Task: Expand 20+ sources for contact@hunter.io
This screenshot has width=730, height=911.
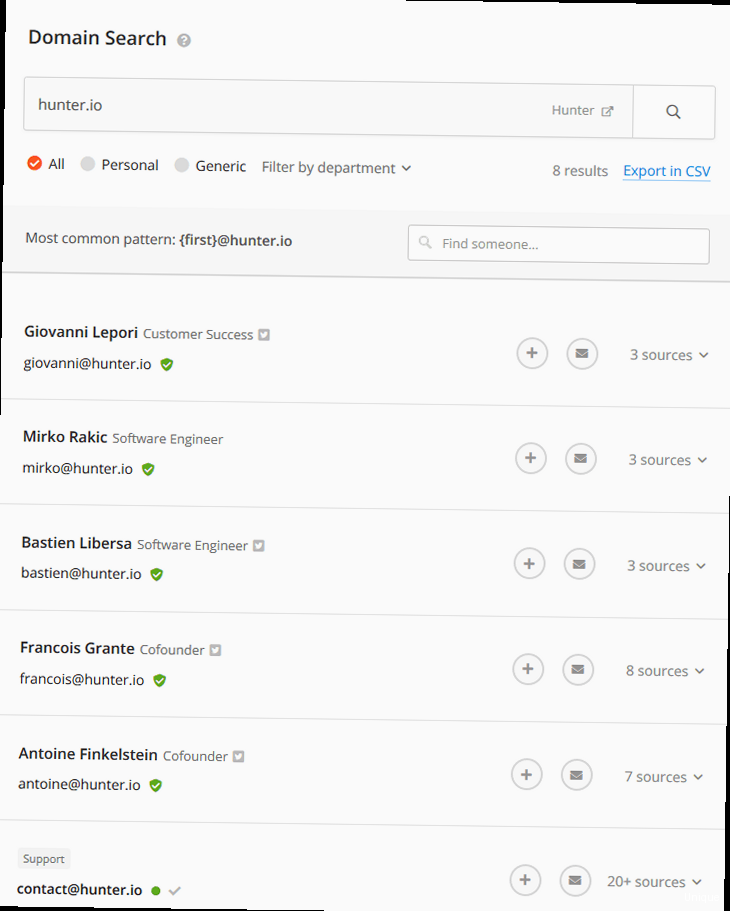Action: point(654,882)
